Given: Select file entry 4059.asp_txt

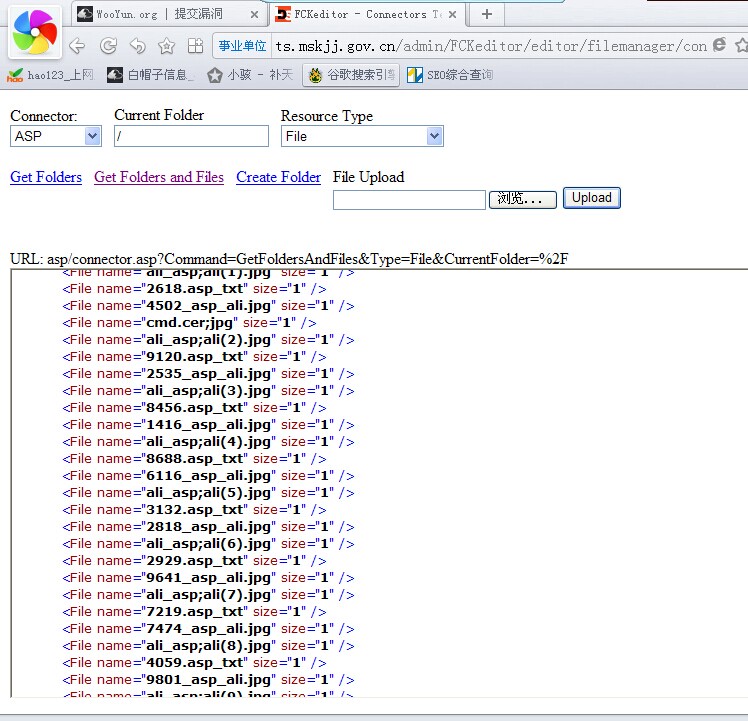Looking at the screenshot, I should click(x=194, y=663).
